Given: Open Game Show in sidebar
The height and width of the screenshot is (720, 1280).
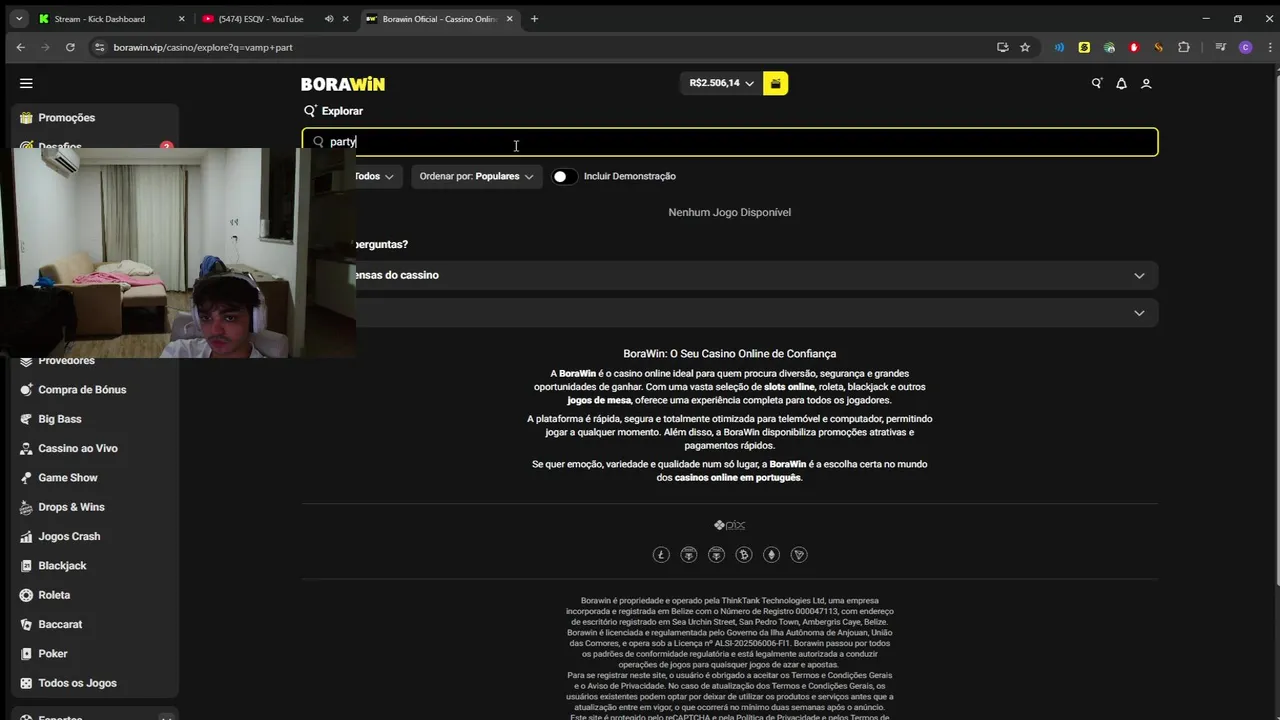Looking at the screenshot, I should 68,478.
